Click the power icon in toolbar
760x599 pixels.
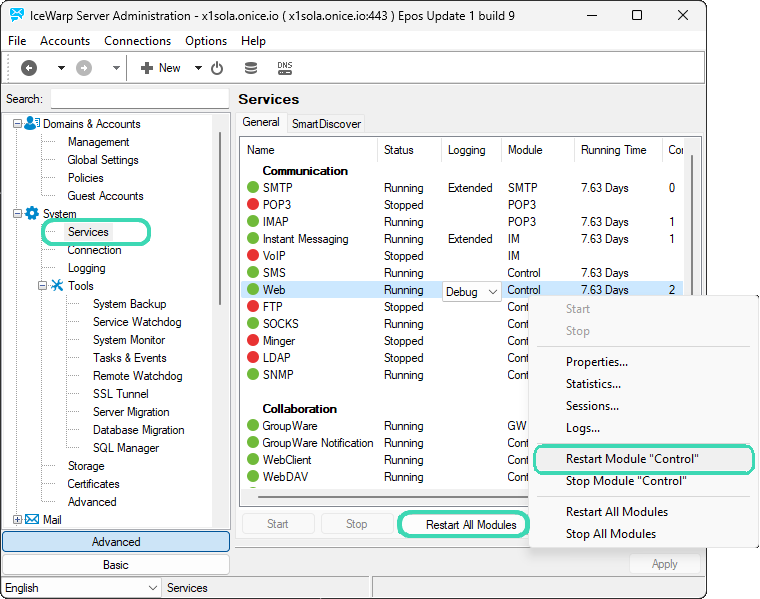(x=217, y=68)
